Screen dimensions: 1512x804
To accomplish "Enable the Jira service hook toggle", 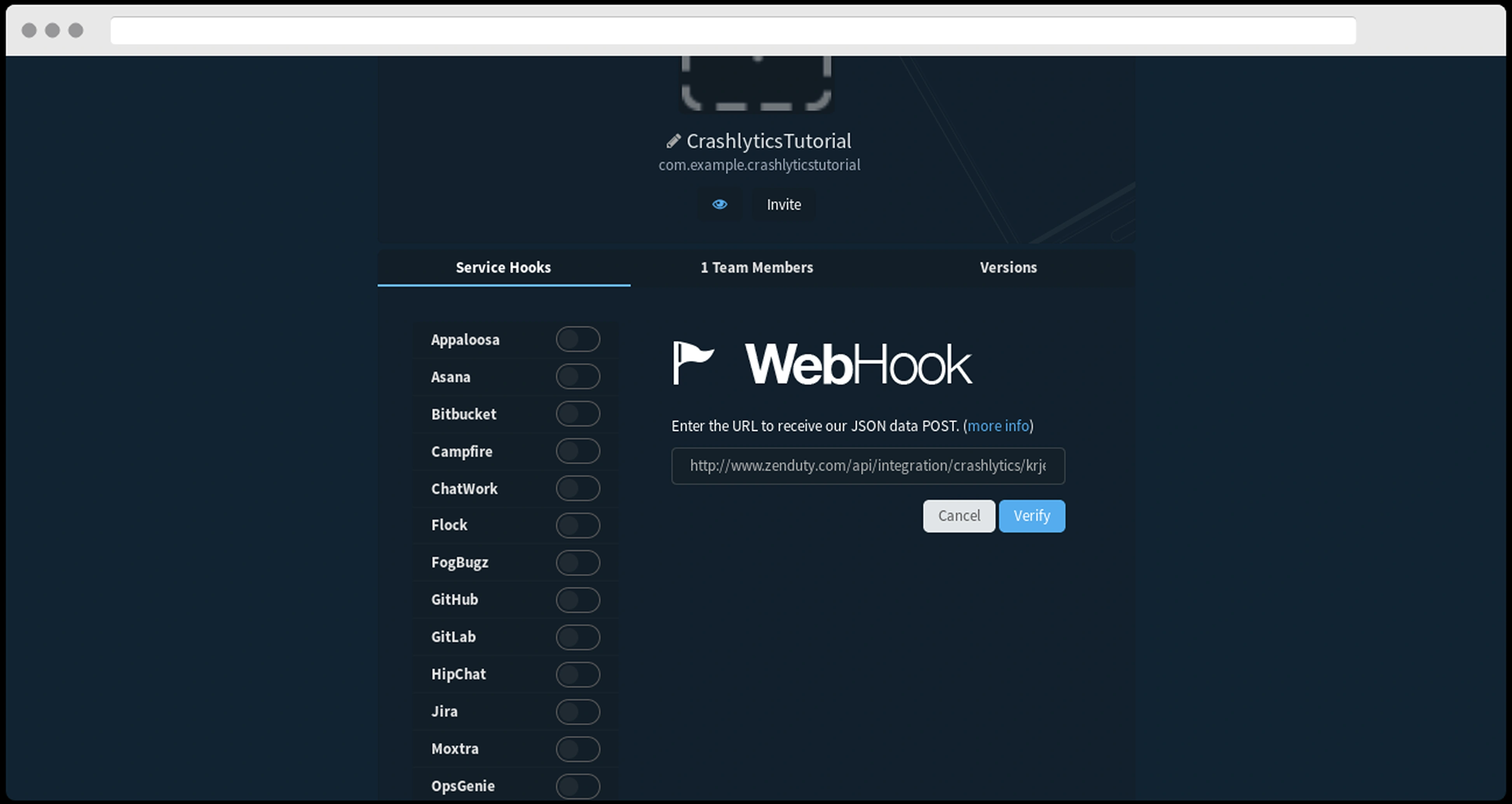I will coord(577,711).
